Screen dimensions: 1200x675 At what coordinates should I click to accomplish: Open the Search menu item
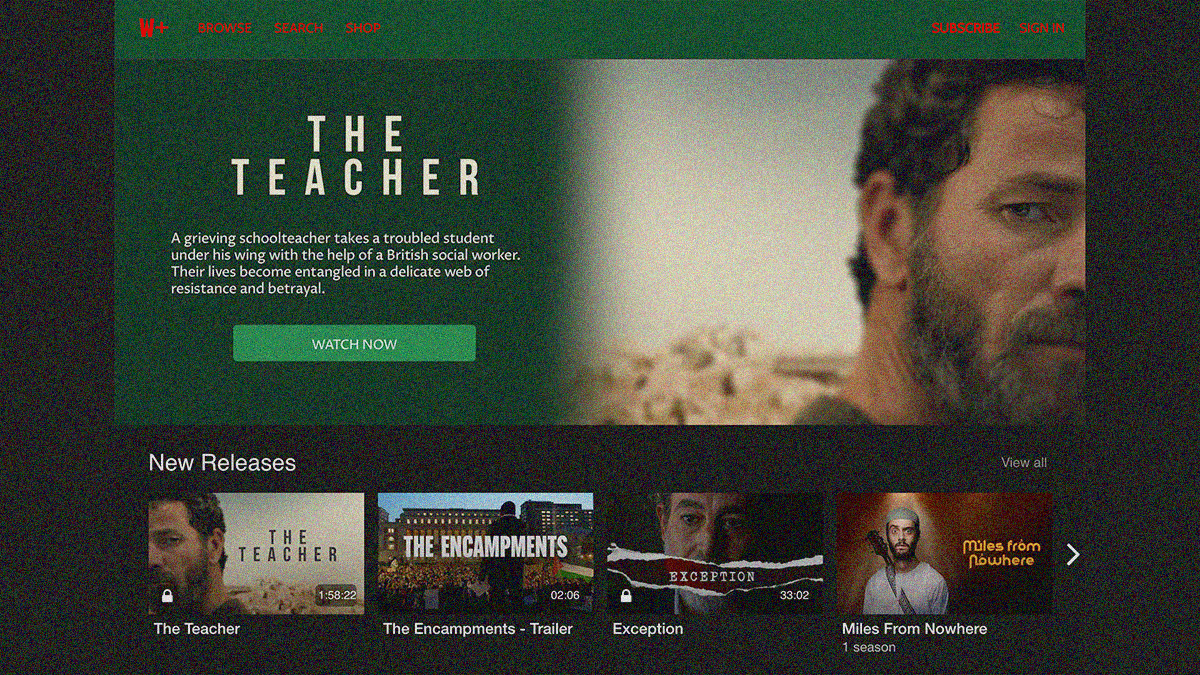pyautogui.click(x=299, y=28)
